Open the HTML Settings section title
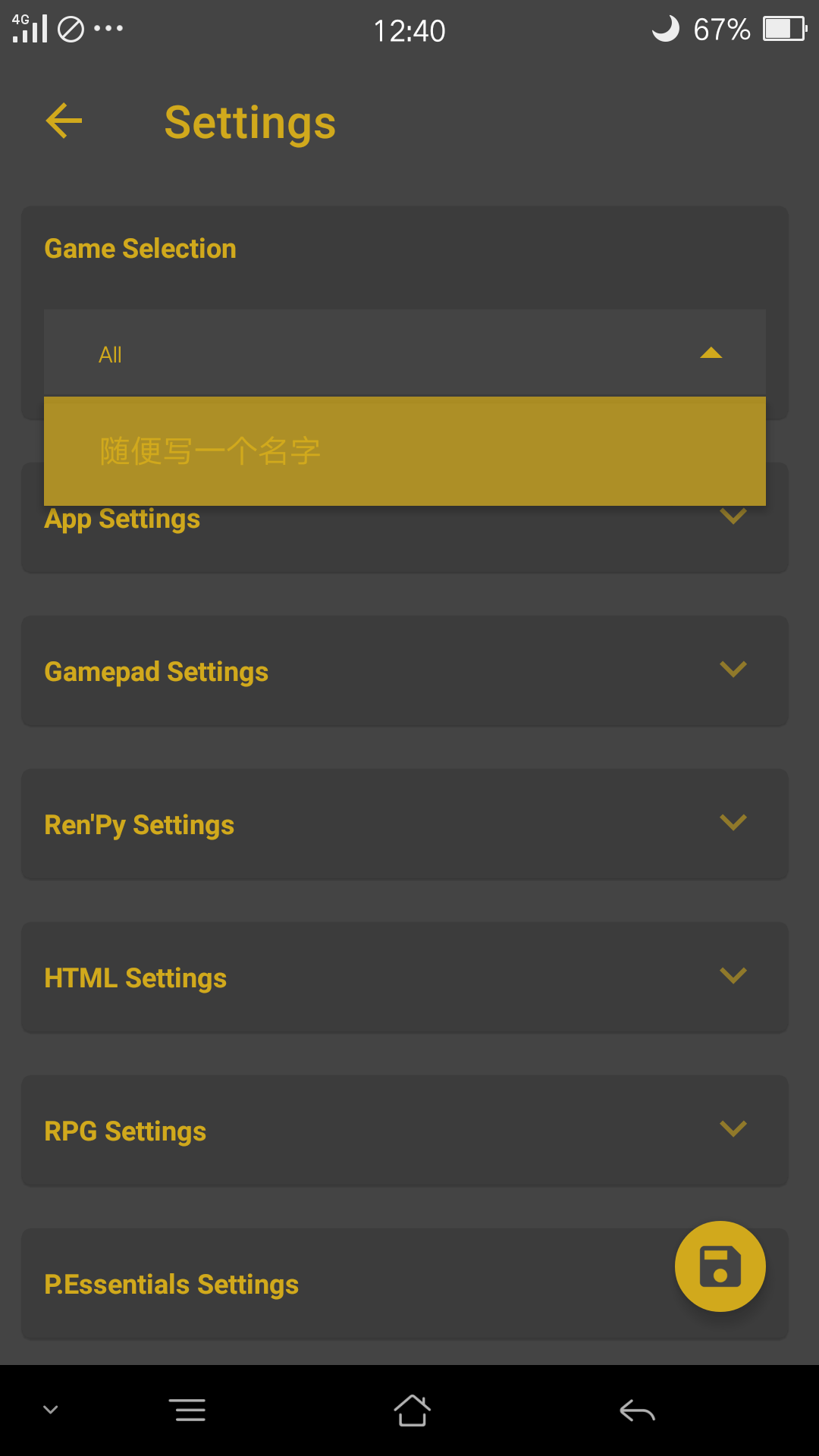Image resolution: width=819 pixels, height=1456 pixels. coord(136,978)
